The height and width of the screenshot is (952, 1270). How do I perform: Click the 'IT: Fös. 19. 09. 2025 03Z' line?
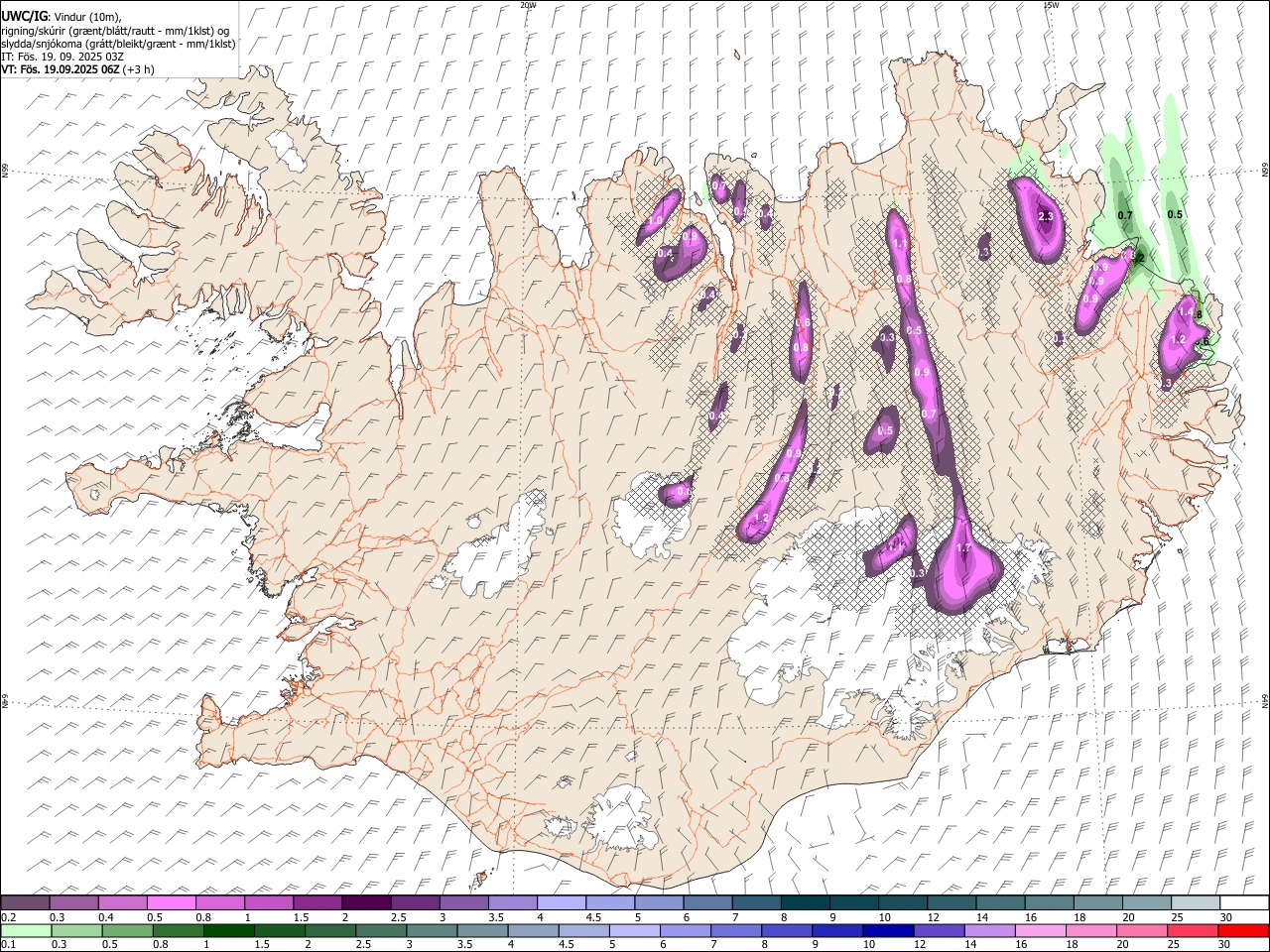(x=63, y=57)
